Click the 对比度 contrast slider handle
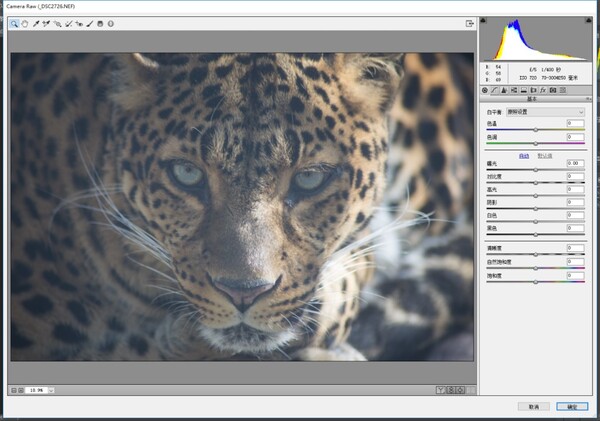600x421 pixels. pyautogui.click(x=536, y=183)
